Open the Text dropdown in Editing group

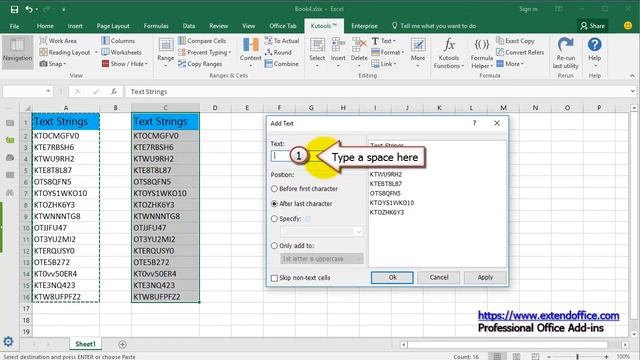384,41
